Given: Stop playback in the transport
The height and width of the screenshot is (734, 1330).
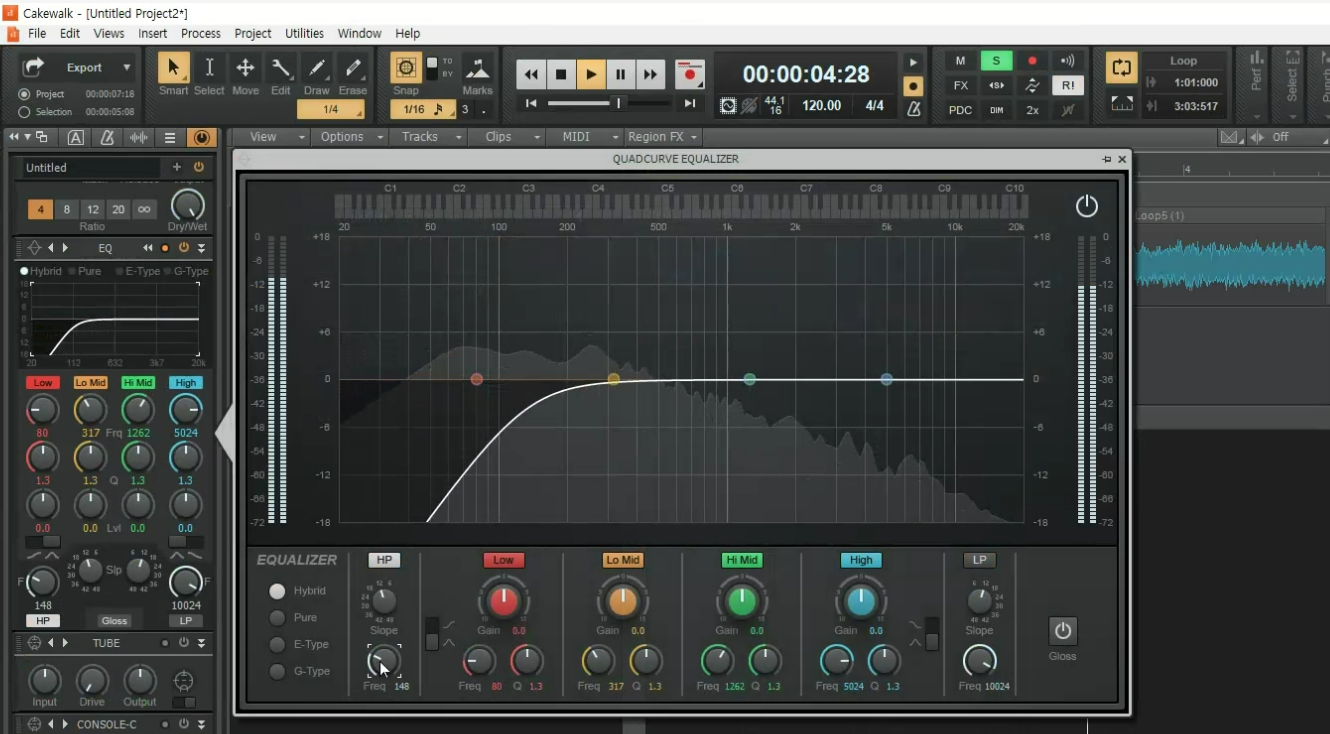Looking at the screenshot, I should pos(561,74).
